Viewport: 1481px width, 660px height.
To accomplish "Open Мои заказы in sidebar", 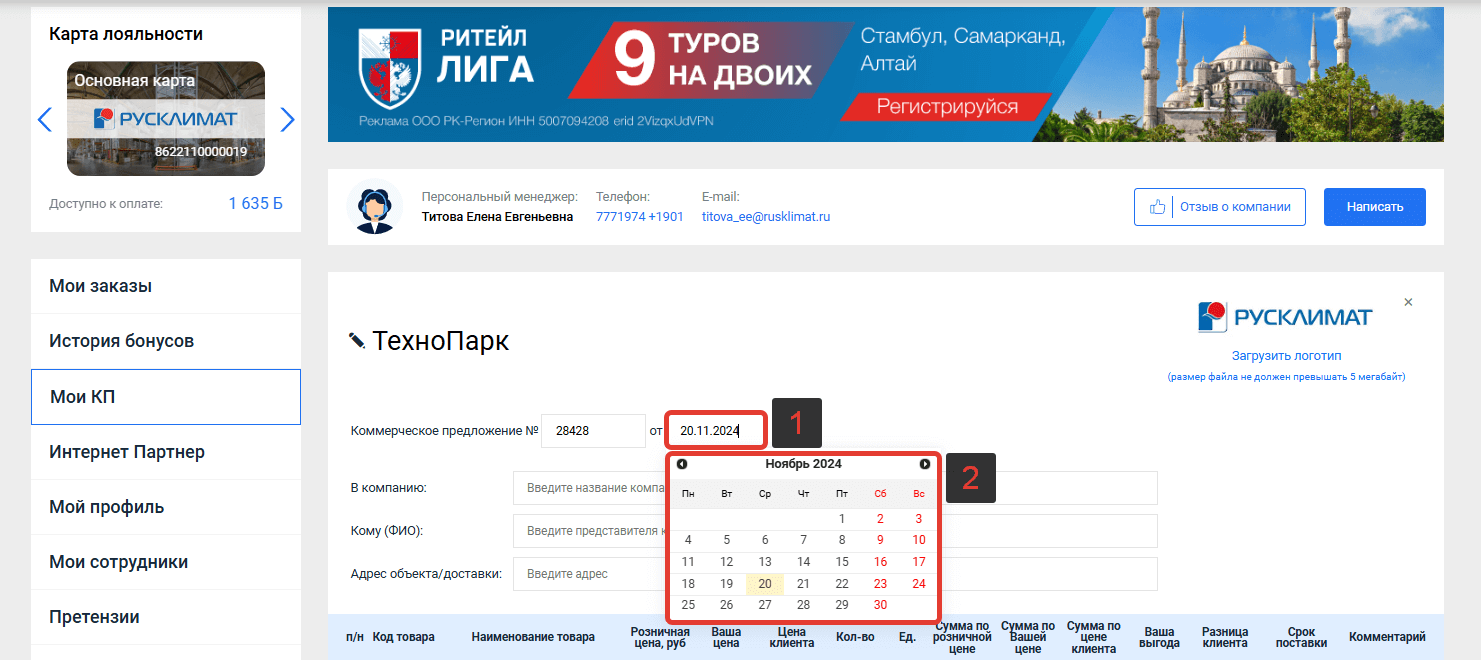I will point(166,286).
